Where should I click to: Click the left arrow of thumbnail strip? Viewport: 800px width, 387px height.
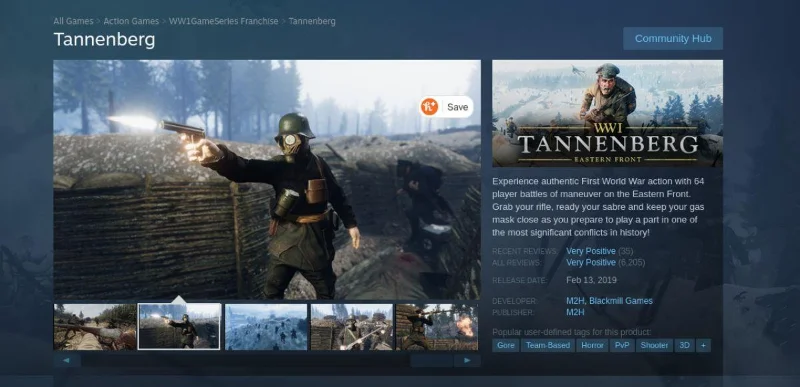[67, 360]
